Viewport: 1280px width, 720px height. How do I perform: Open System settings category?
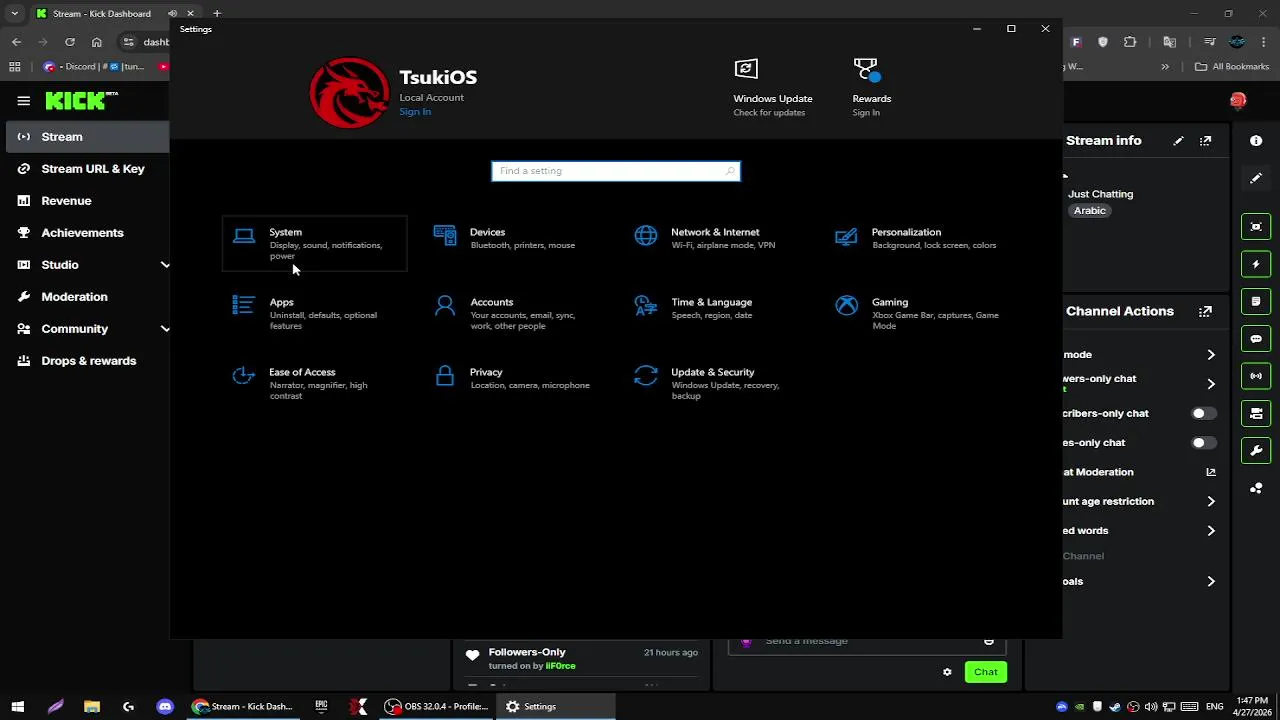click(314, 243)
